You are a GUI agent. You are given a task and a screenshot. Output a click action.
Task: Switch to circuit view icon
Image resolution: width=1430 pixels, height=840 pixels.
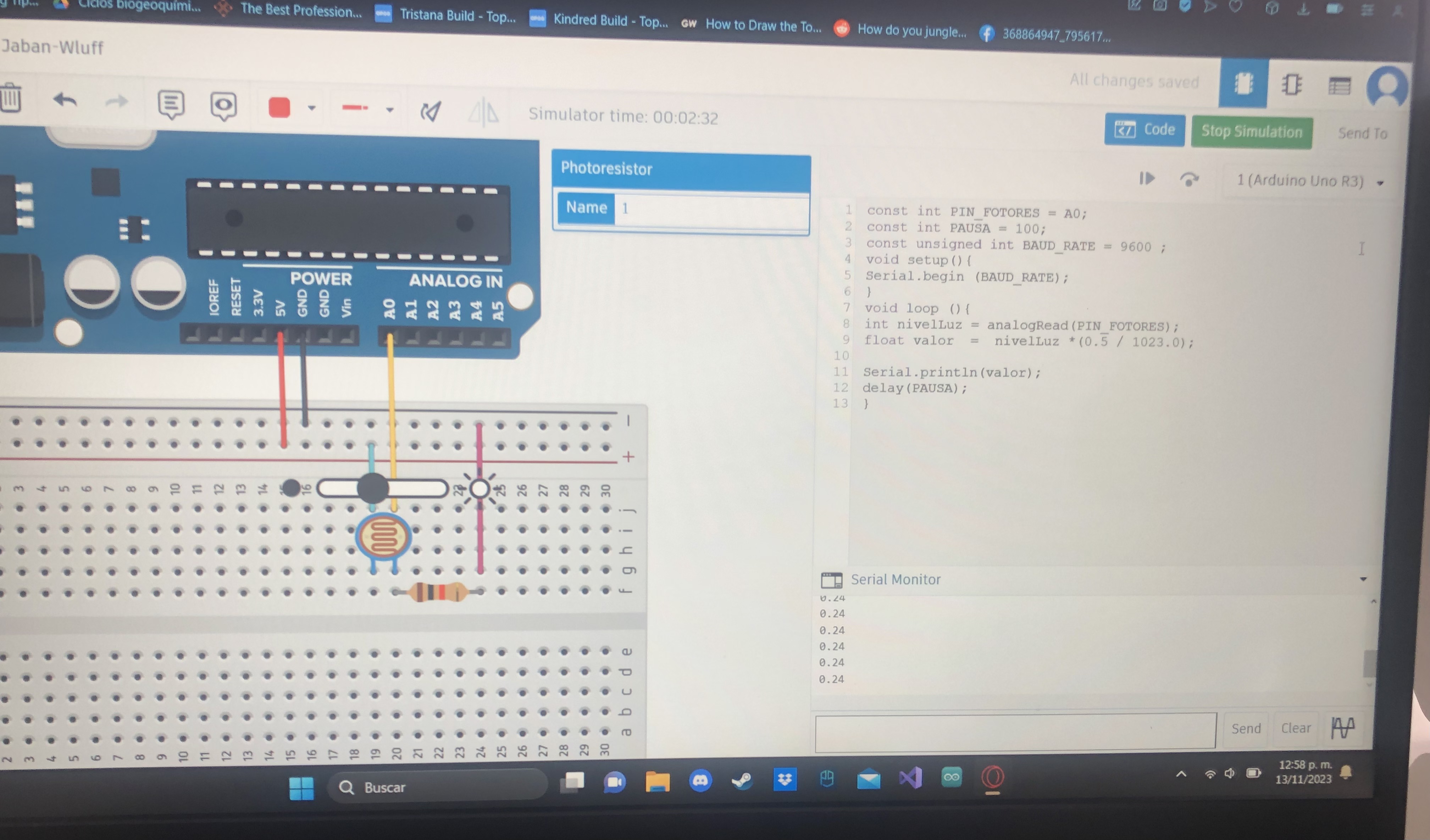pos(1243,84)
